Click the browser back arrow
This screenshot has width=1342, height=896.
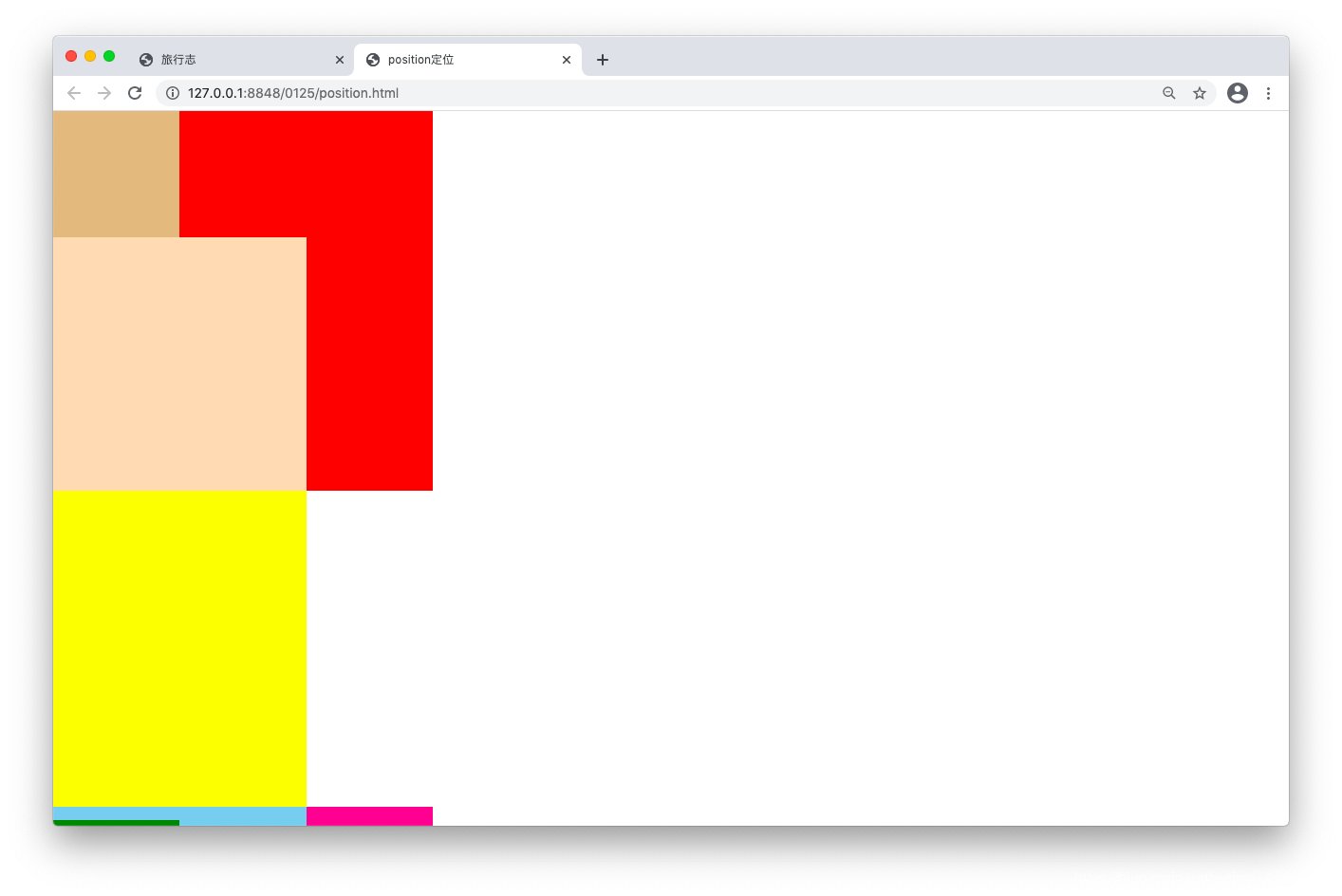(x=74, y=93)
